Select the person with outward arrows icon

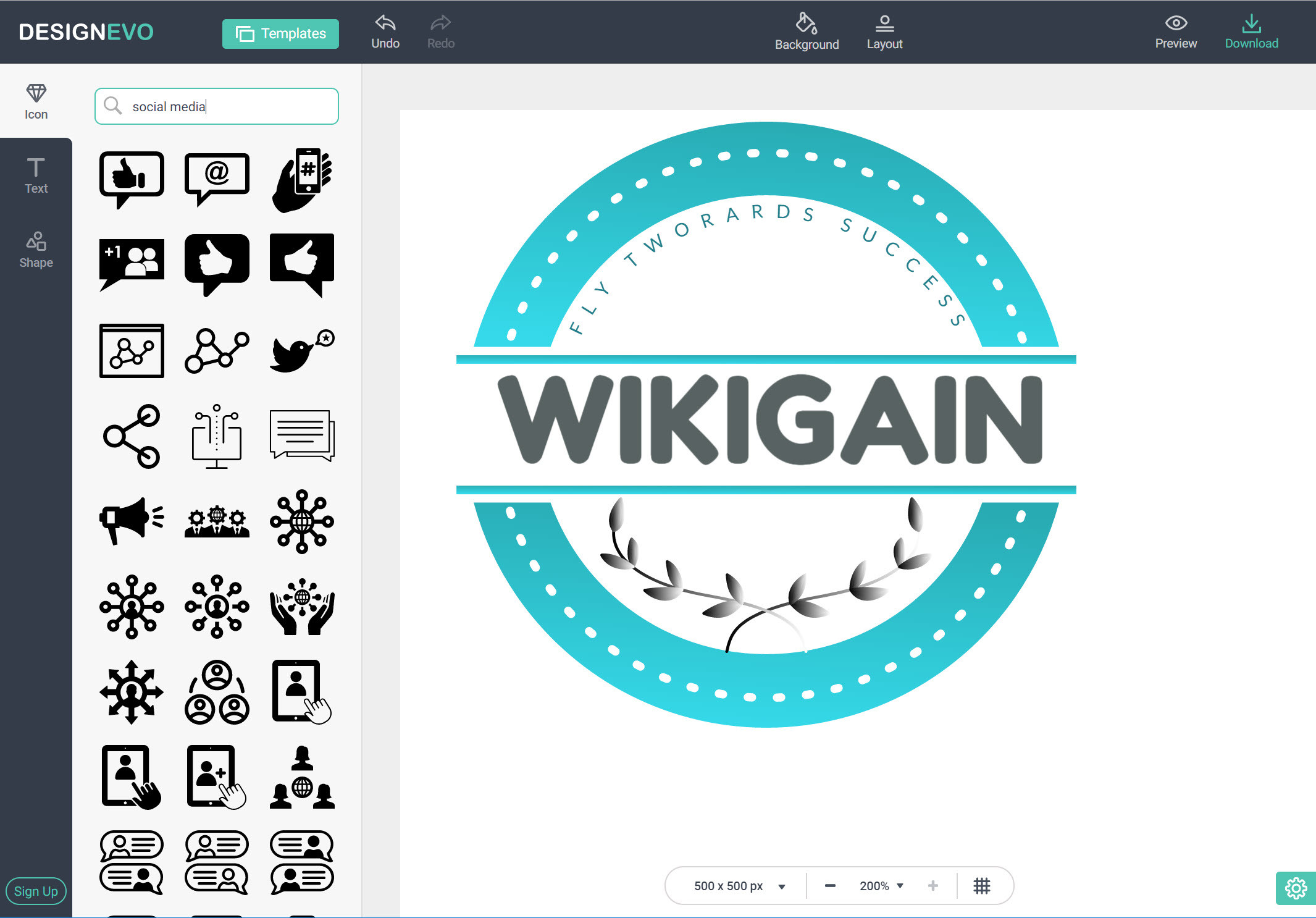pyautogui.click(x=132, y=692)
